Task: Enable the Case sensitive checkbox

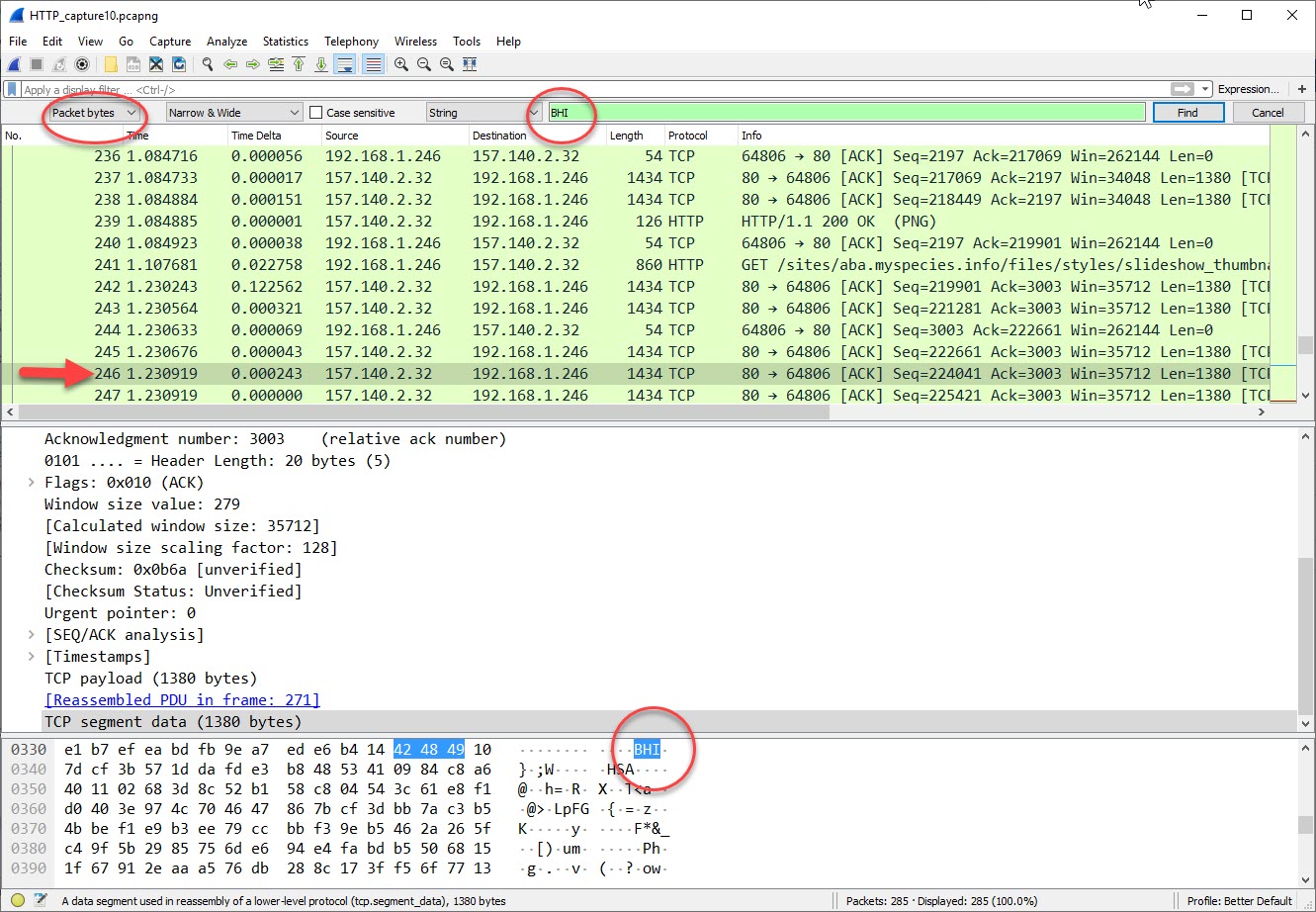Action: pos(313,112)
